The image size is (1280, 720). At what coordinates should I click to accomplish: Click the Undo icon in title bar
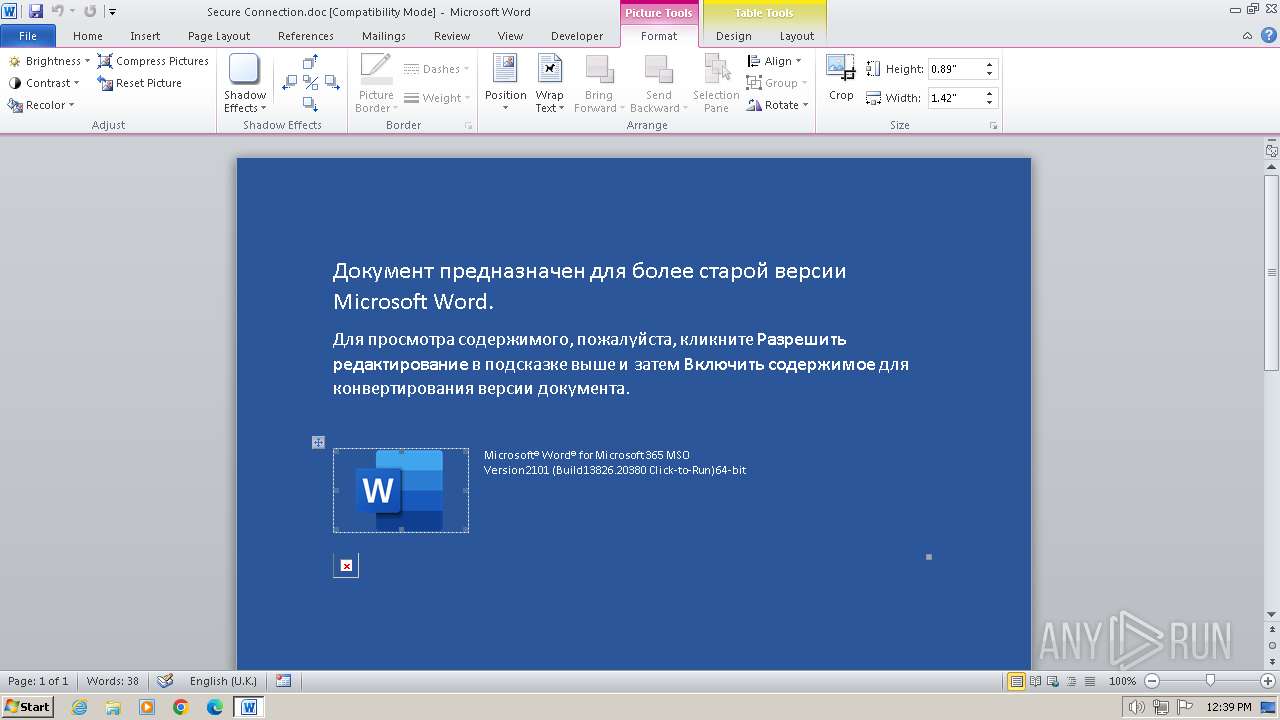(57, 11)
